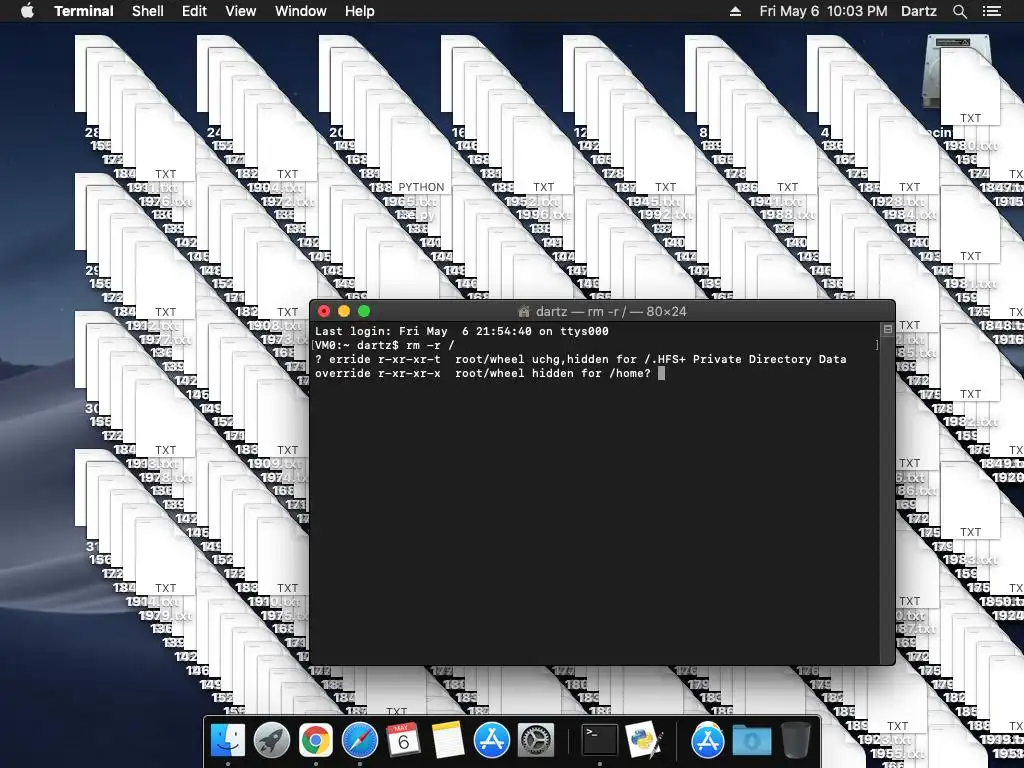Open Google Chrome from the Dock
The height and width of the screenshot is (768, 1024).
click(x=316, y=741)
